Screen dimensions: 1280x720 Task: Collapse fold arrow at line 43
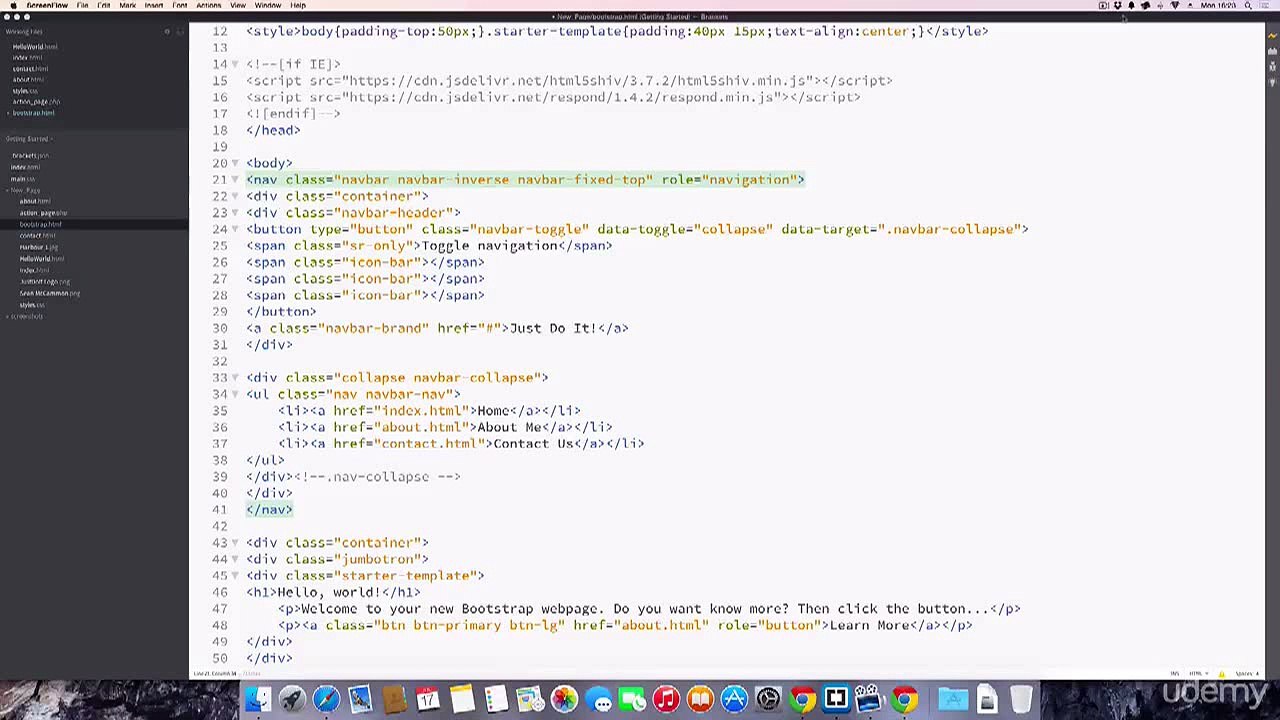[x=235, y=543]
